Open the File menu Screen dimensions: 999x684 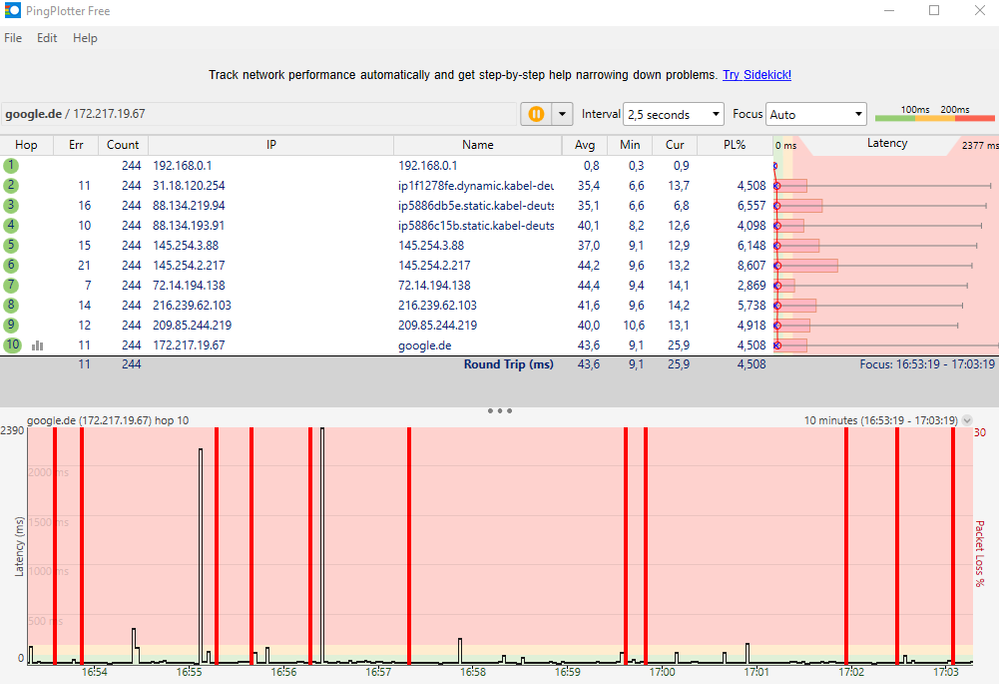13,38
